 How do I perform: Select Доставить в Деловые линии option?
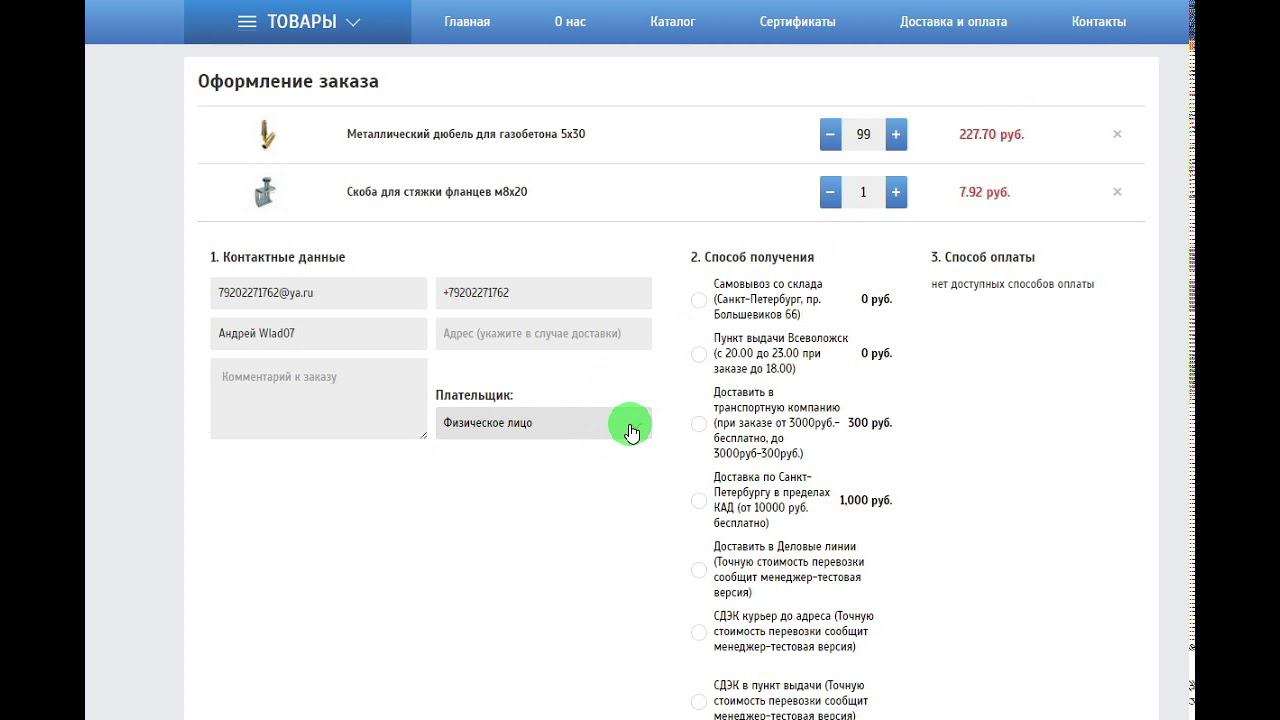pyautogui.click(x=699, y=570)
